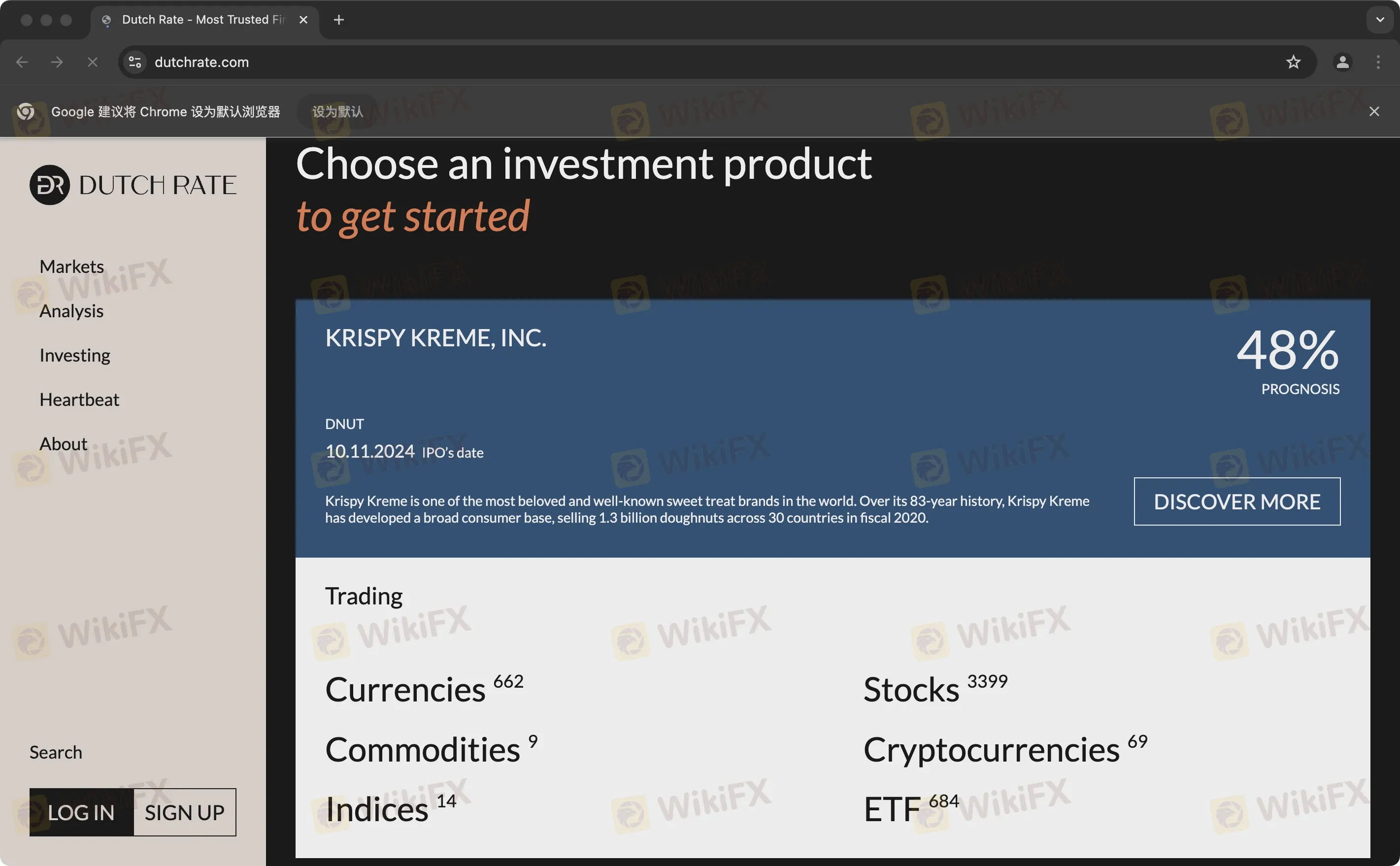Bookmark this page with the star
The height and width of the screenshot is (866, 1400).
tap(1294, 62)
